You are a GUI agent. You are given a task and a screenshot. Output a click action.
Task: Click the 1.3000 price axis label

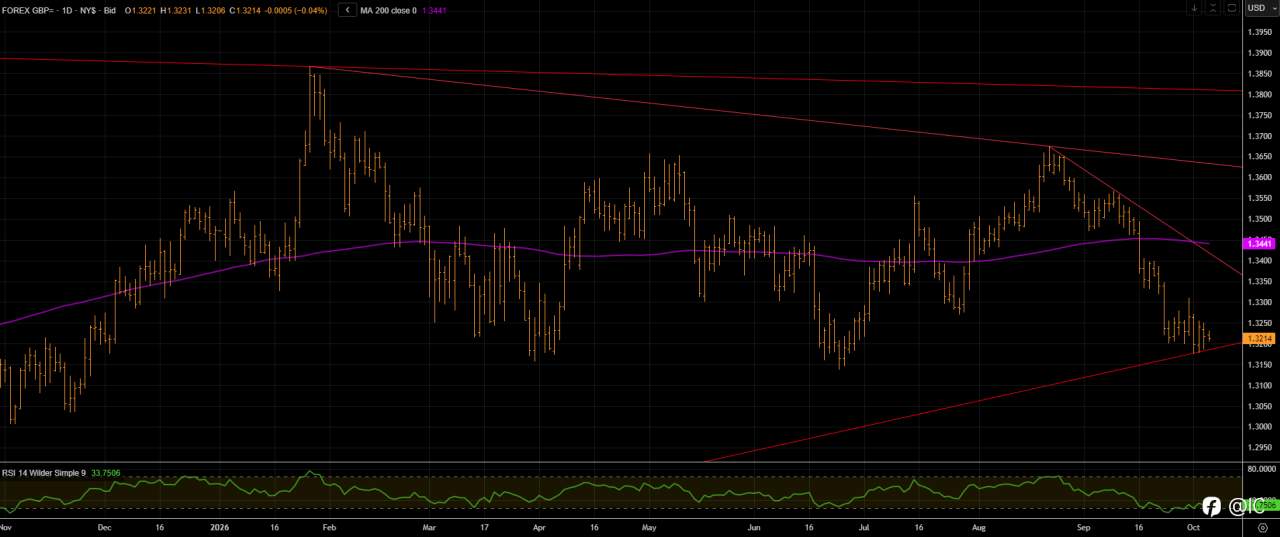tap(1259, 426)
